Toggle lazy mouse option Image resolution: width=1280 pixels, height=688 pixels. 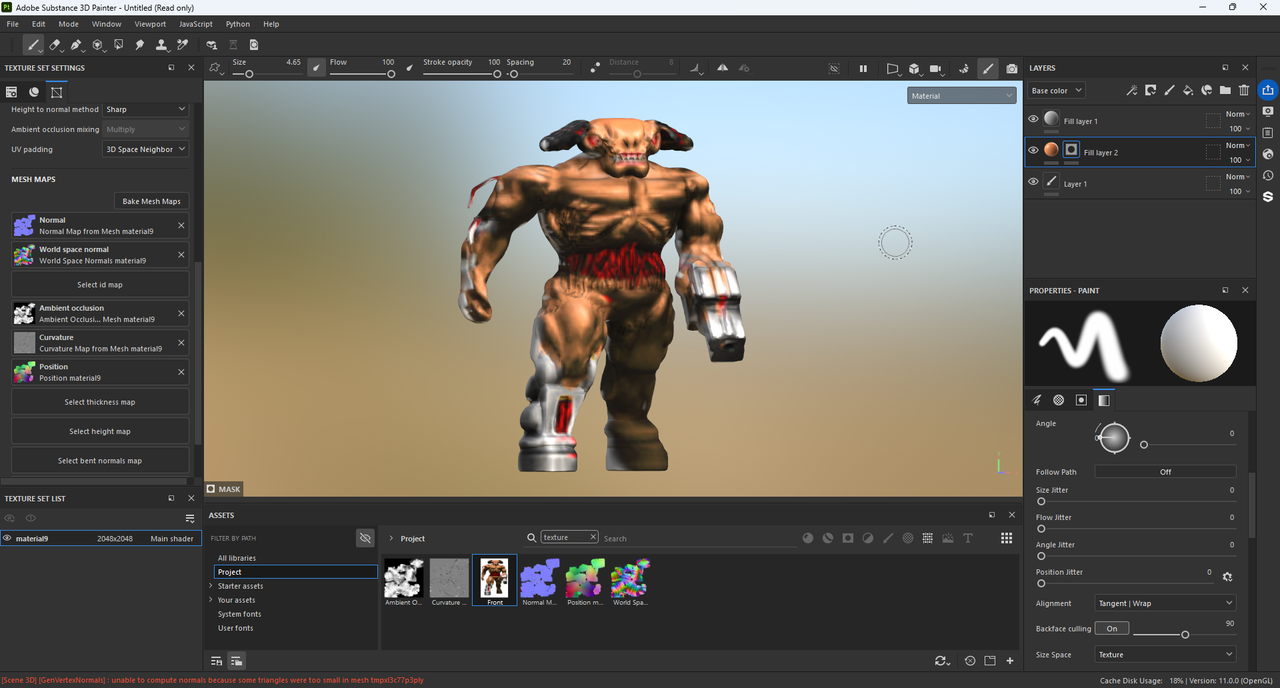click(x=595, y=68)
